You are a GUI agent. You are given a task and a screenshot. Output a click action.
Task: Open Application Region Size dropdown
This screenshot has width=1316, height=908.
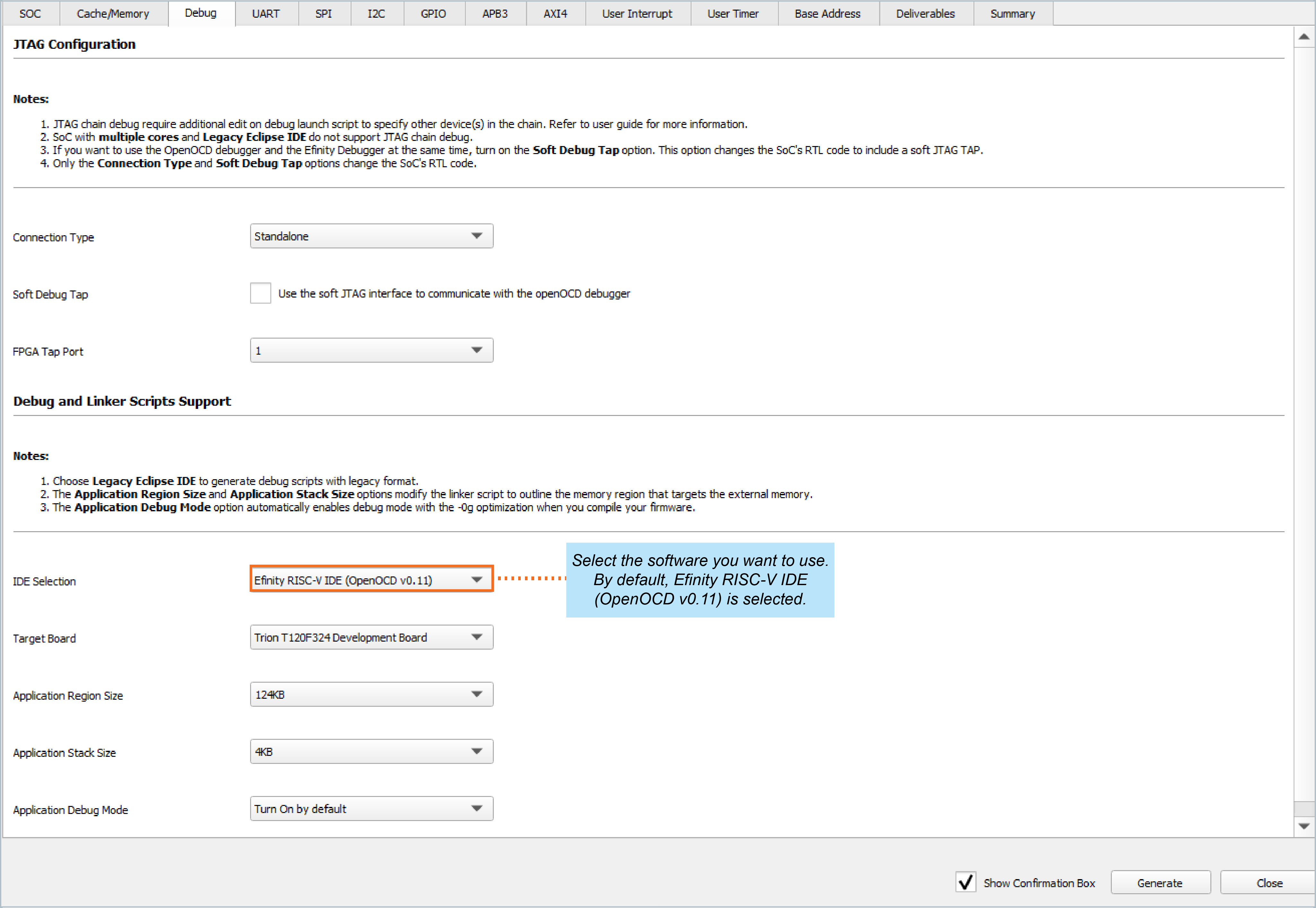click(371, 694)
